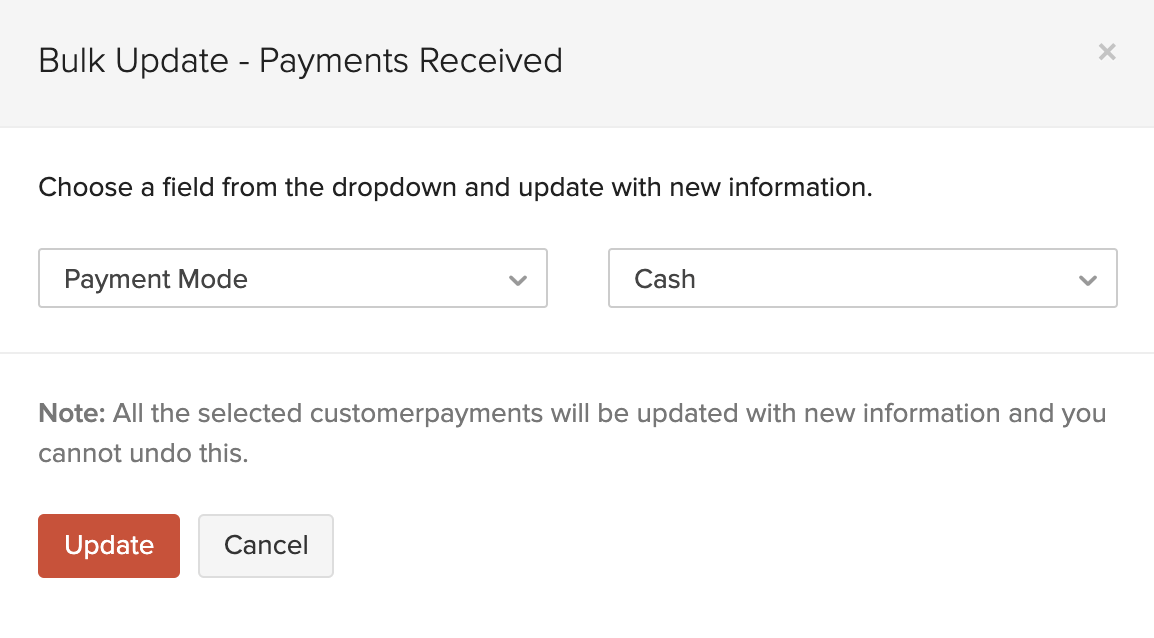Viewport: 1154px width, 638px height.
Task: Click 'Payments Received' in the dialog title
Action: pyautogui.click(x=410, y=61)
